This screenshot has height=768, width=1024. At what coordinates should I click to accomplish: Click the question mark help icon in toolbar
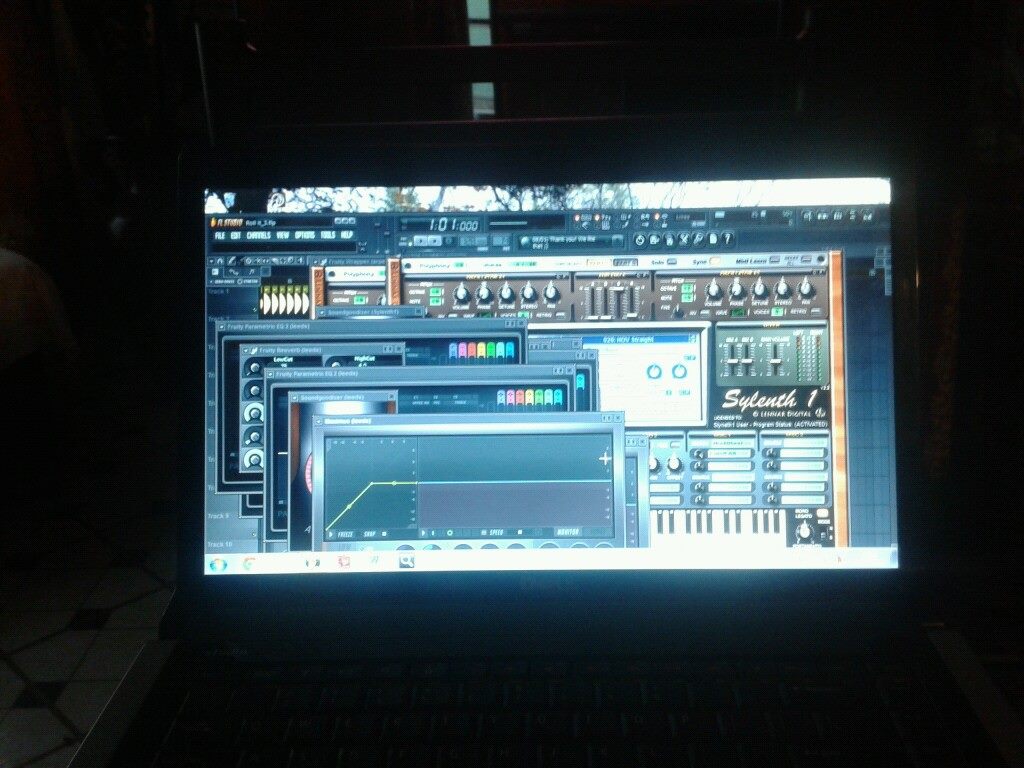(x=727, y=239)
